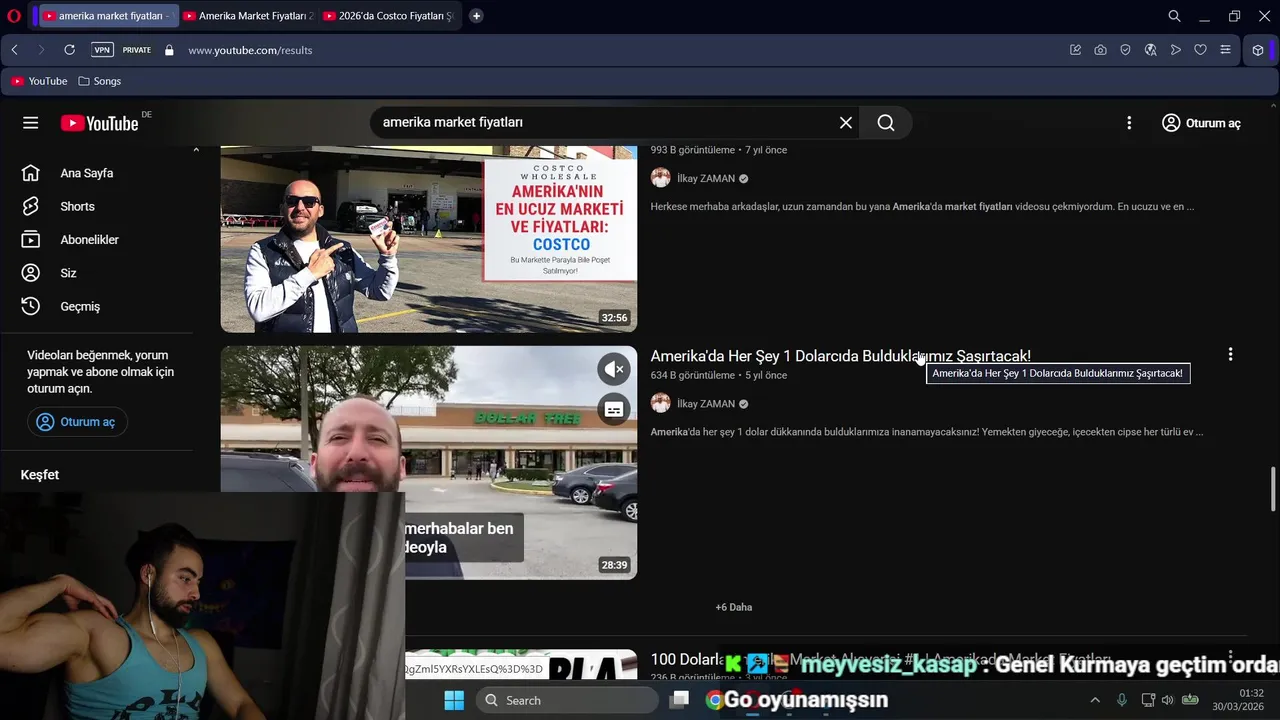
Task: Submit search with magnifier button
Action: click(886, 122)
